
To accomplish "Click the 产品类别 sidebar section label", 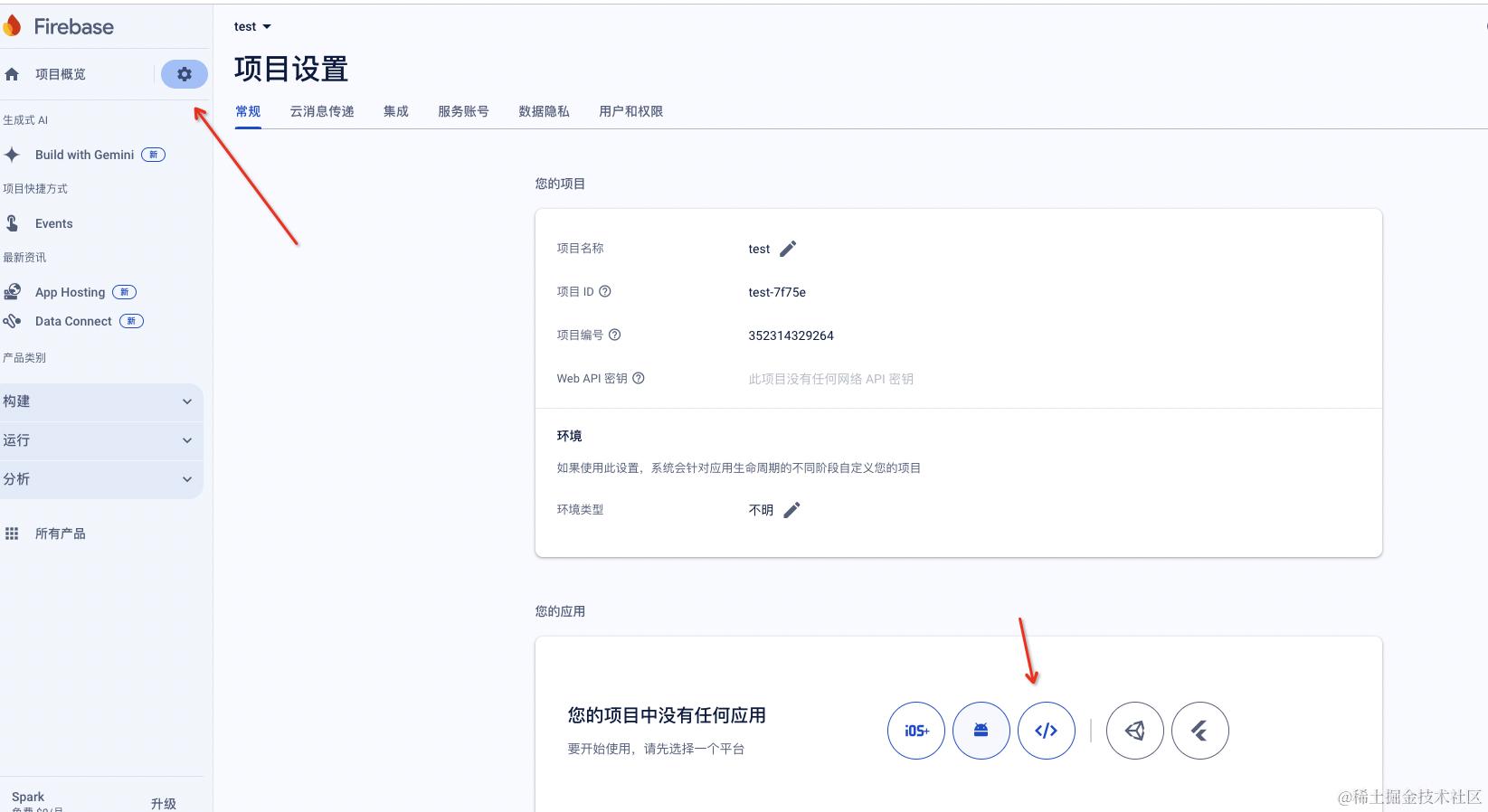I will pyautogui.click(x=24, y=358).
